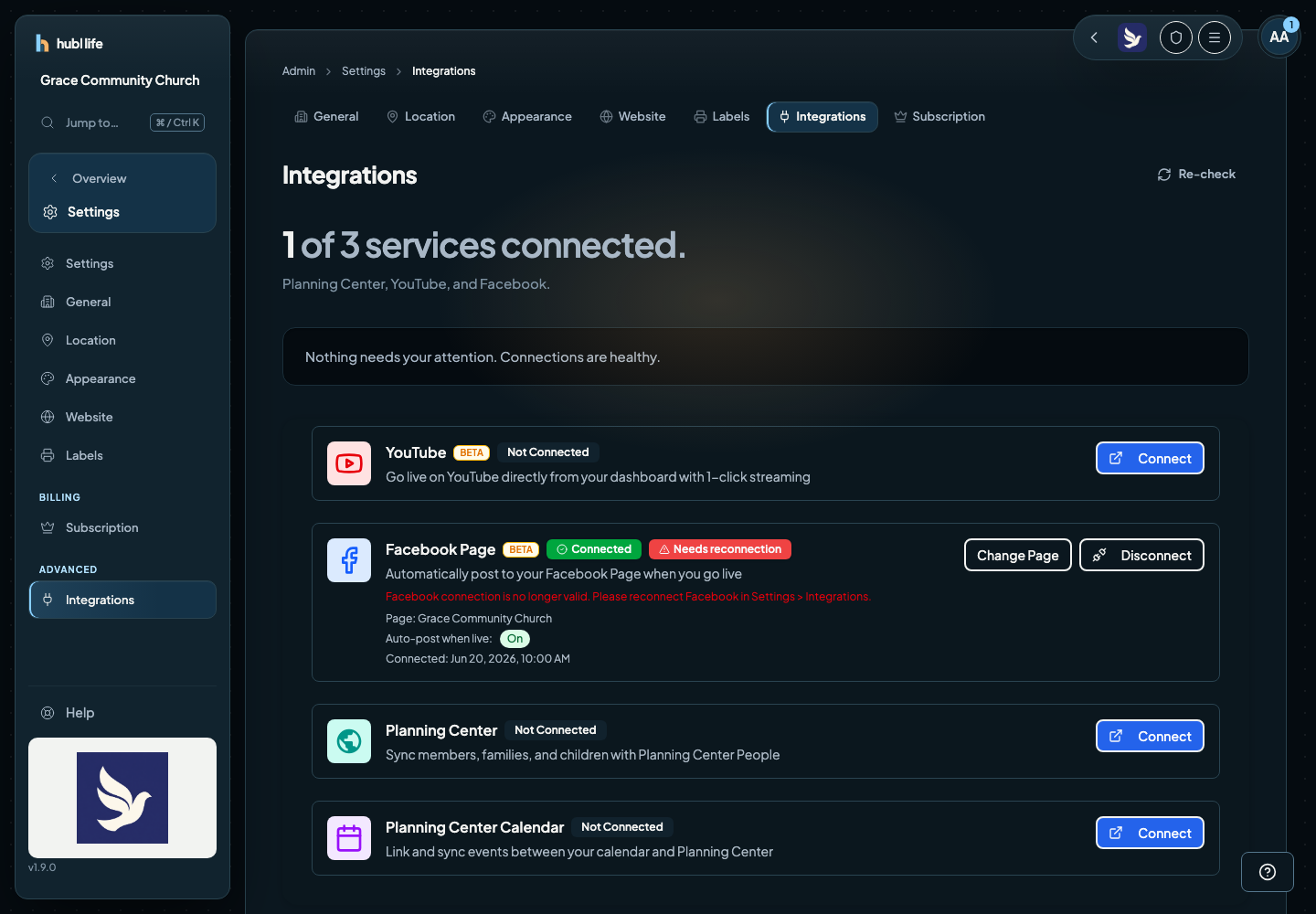Viewport: 1316px width, 914px height.
Task: Click Re-check to refresh connections
Action: [1196, 175]
